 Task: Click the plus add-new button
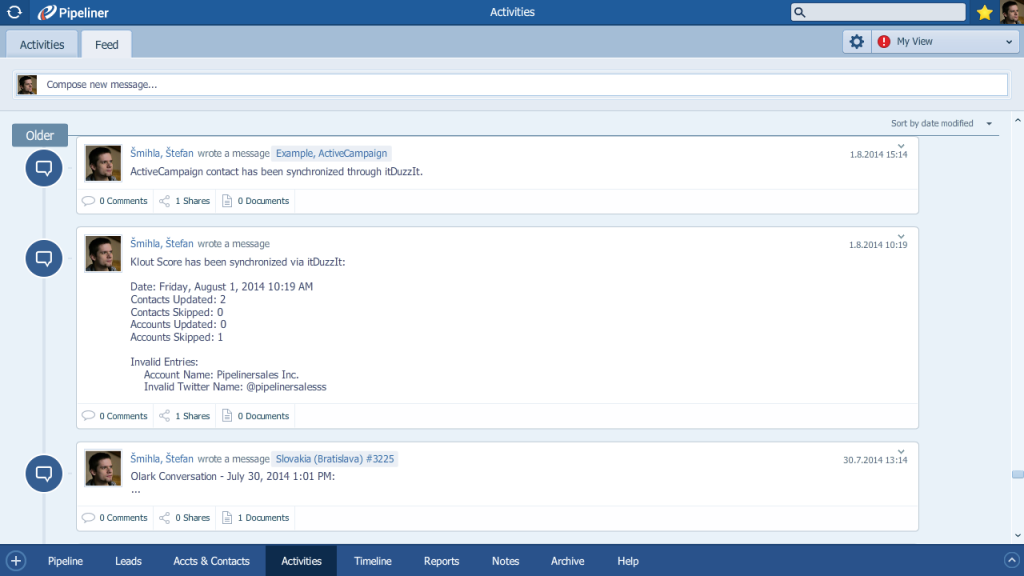coord(16,561)
